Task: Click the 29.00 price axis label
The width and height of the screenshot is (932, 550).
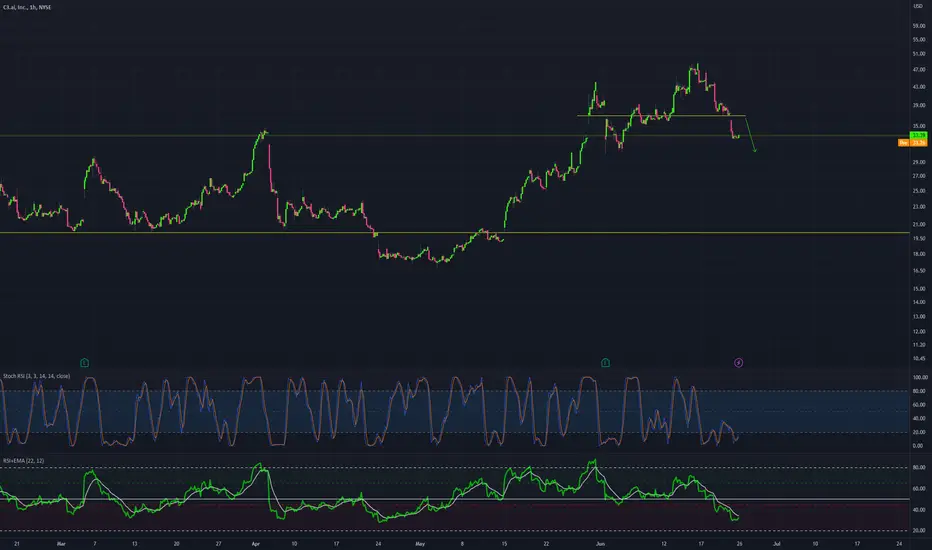Action: (919, 162)
